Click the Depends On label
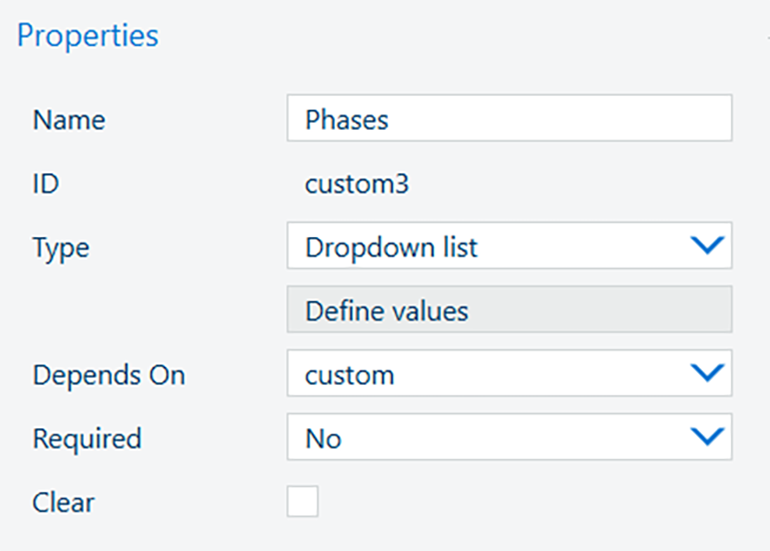This screenshot has height=551, width=770. (108, 375)
